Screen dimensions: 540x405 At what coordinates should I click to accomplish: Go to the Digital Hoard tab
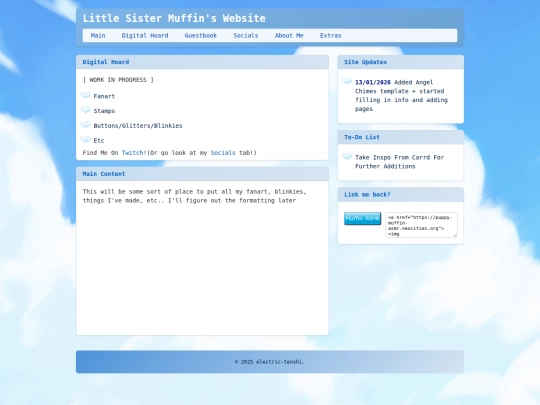point(145,35)
